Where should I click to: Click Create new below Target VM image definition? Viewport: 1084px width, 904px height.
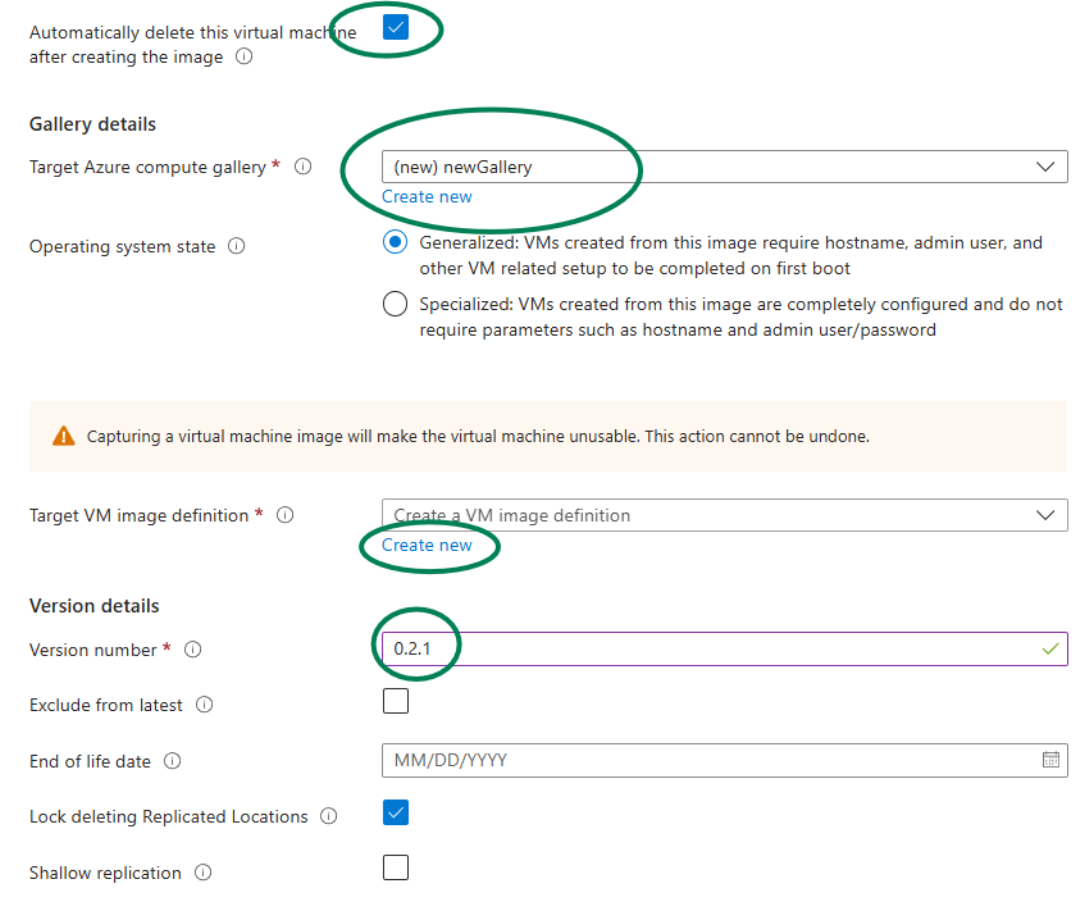[x=427, y=545]
